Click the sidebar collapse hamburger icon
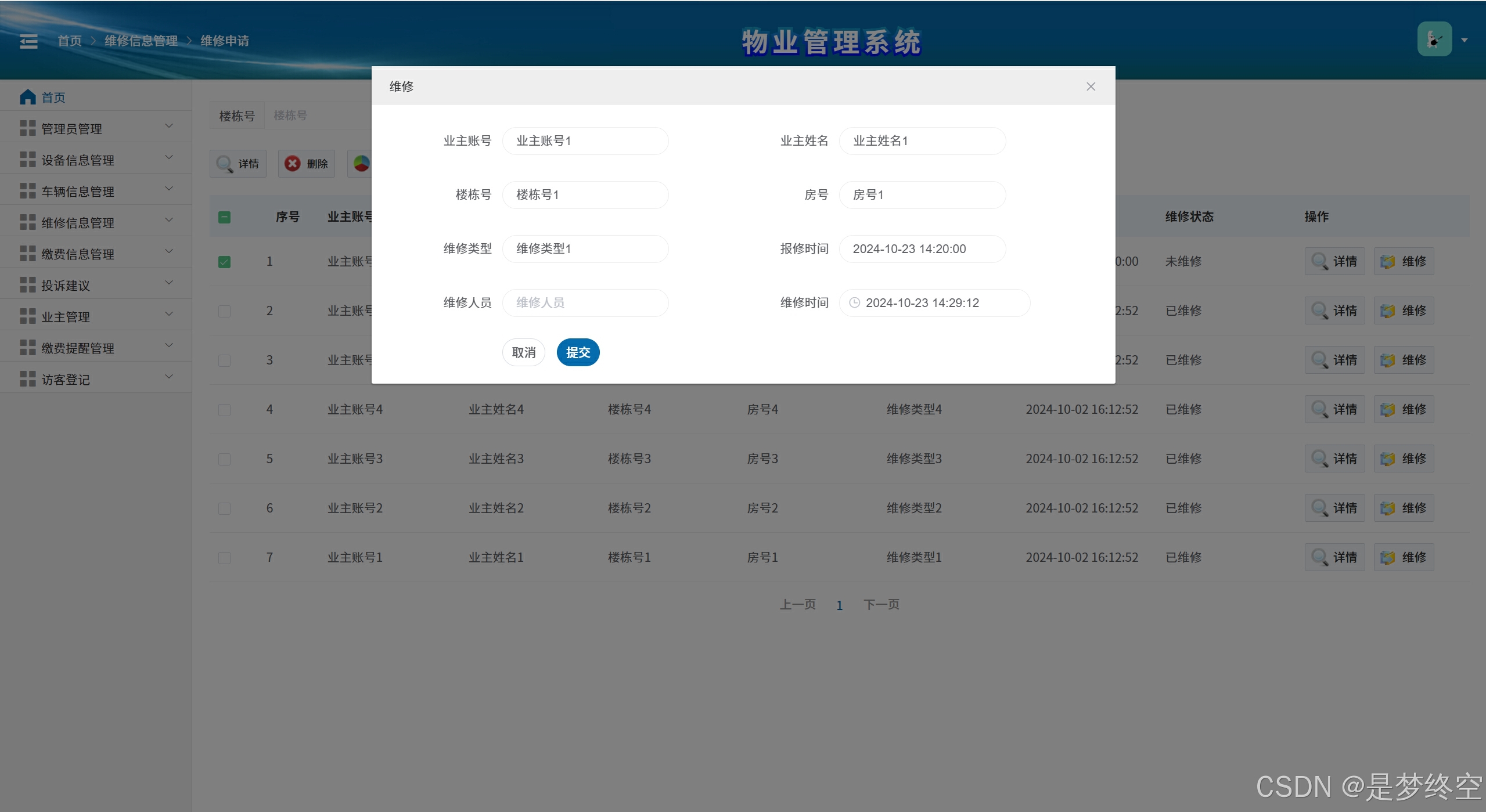Viewport: 1486px width, 812px height. coord(28,41)
